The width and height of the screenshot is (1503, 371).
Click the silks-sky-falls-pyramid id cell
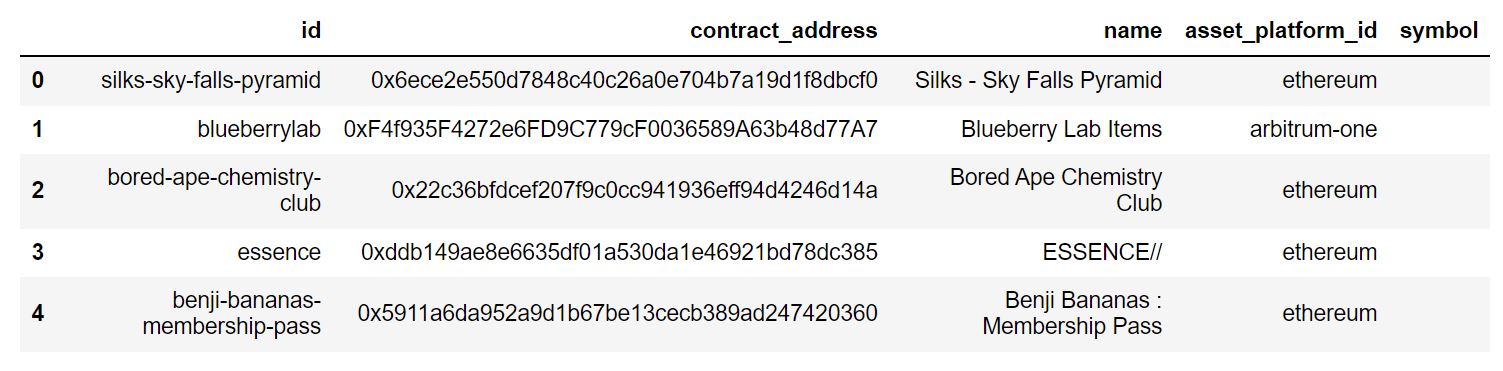(x=211, y=80)
